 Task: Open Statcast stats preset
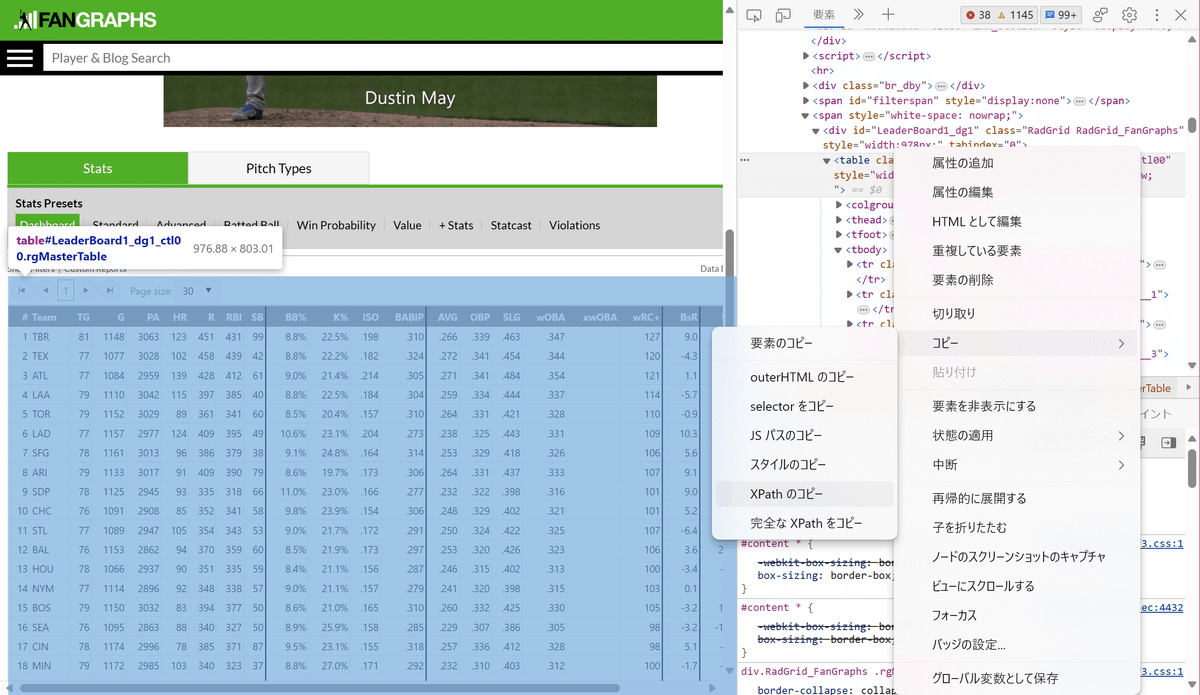[x=511, y=225]
